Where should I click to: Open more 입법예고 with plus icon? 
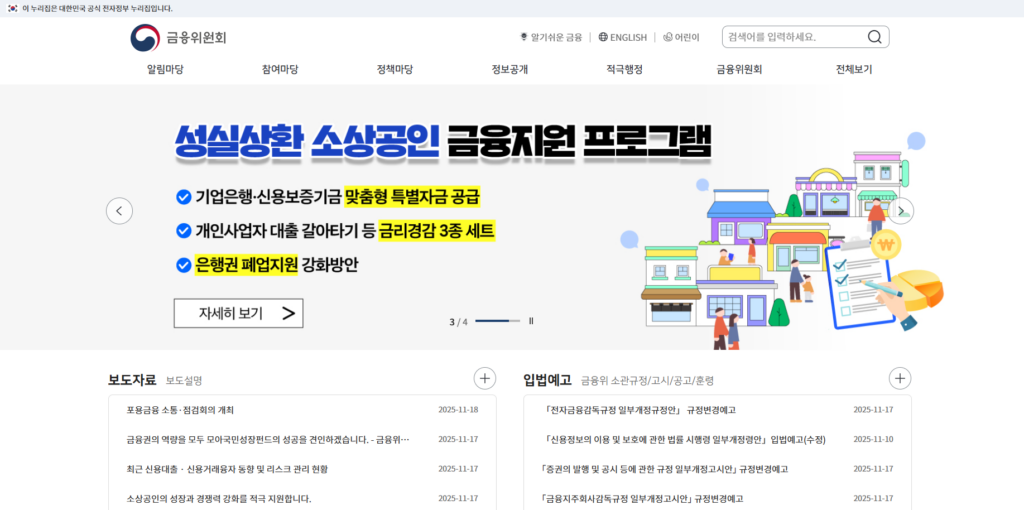coord(900,378)
